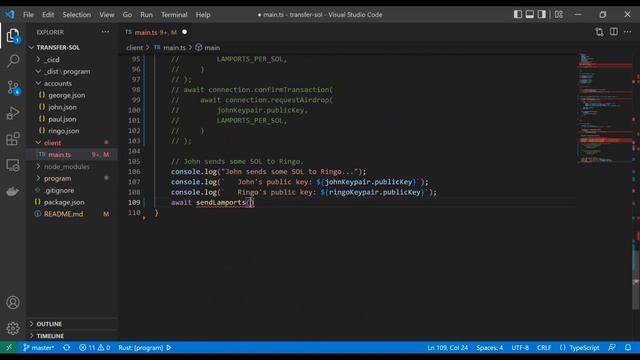Click the VS Code logo icon

click(10, 15)
